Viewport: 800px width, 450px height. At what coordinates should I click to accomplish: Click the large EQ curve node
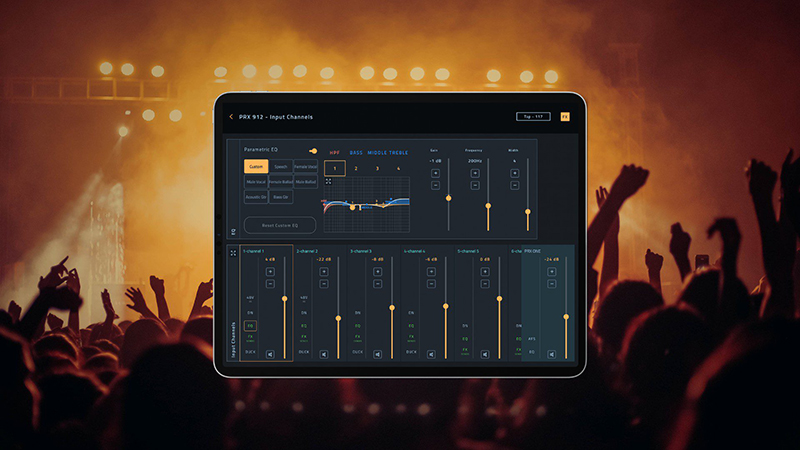coord(352,208)
